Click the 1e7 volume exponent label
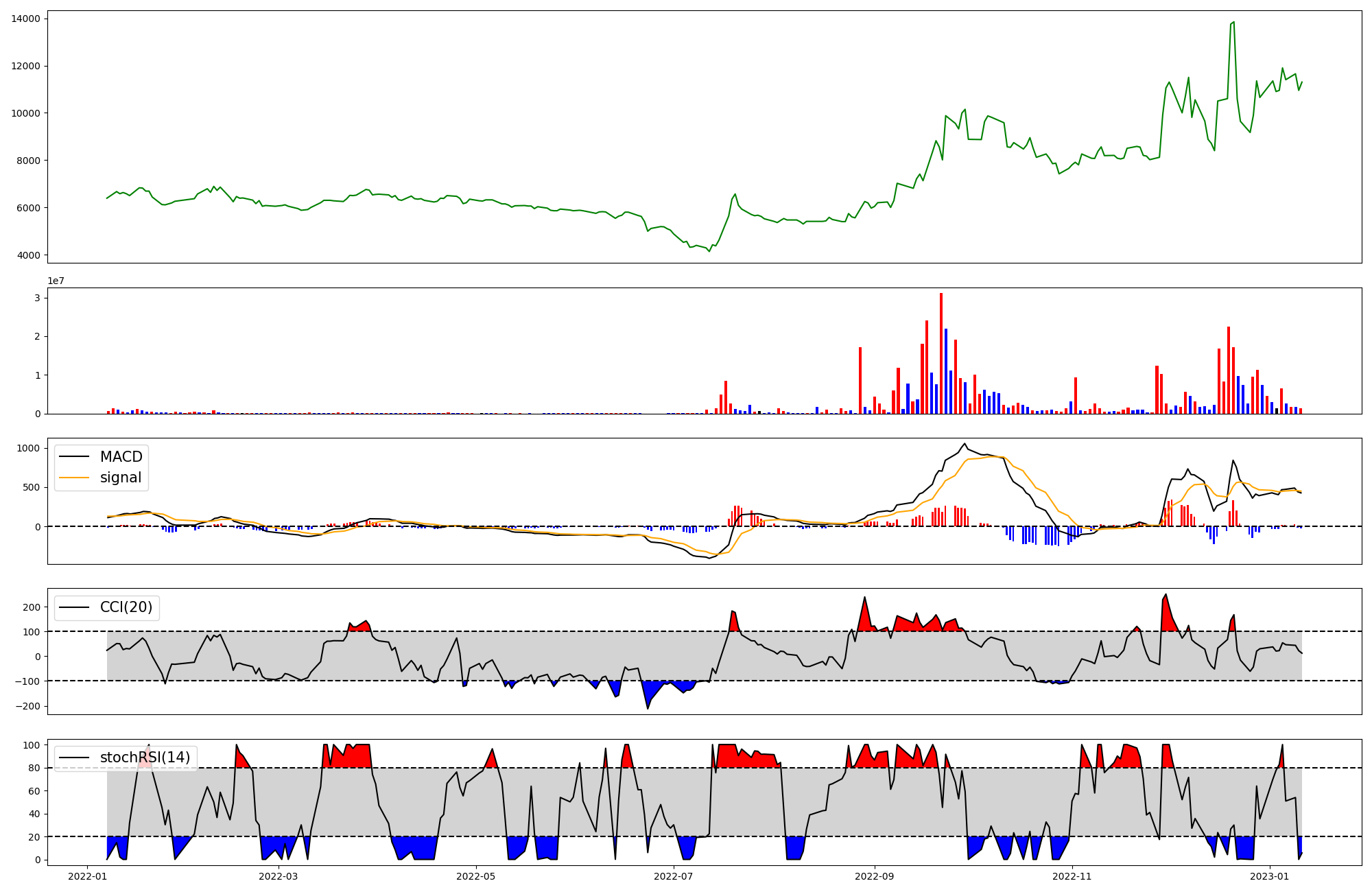The image size is (1372, 892). 56,281
